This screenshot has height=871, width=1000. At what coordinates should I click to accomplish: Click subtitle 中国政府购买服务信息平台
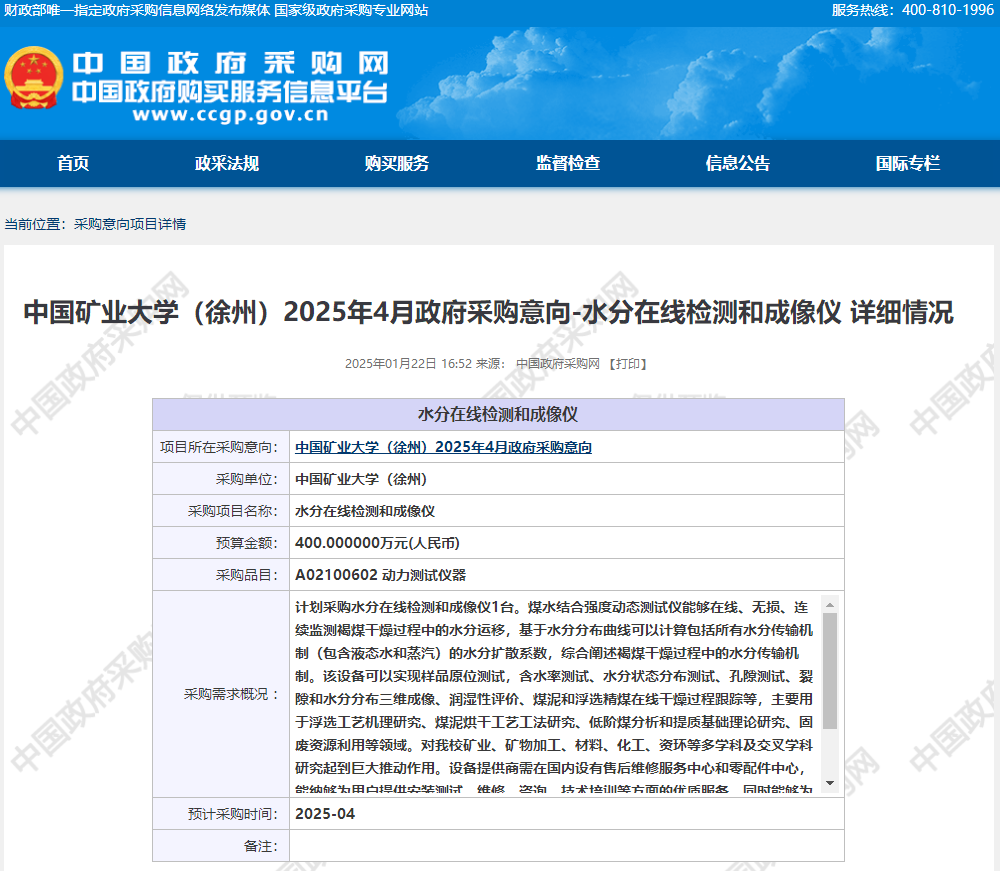(x=230, y=92)
